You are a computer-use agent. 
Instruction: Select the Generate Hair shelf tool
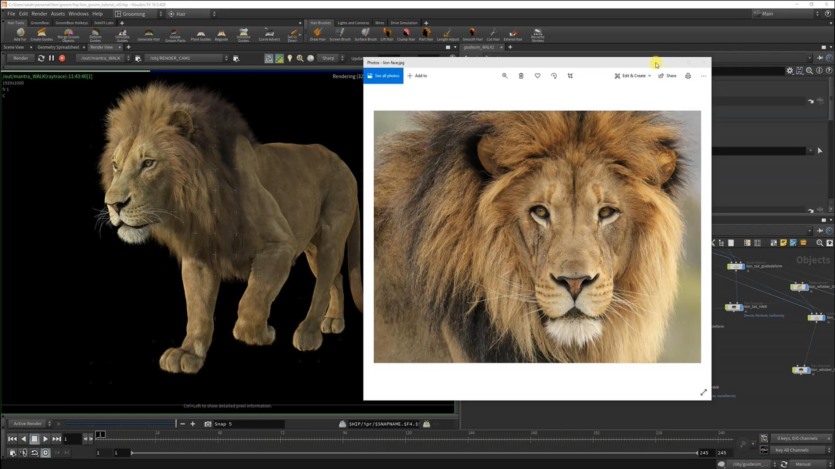[x=149, y=35]
